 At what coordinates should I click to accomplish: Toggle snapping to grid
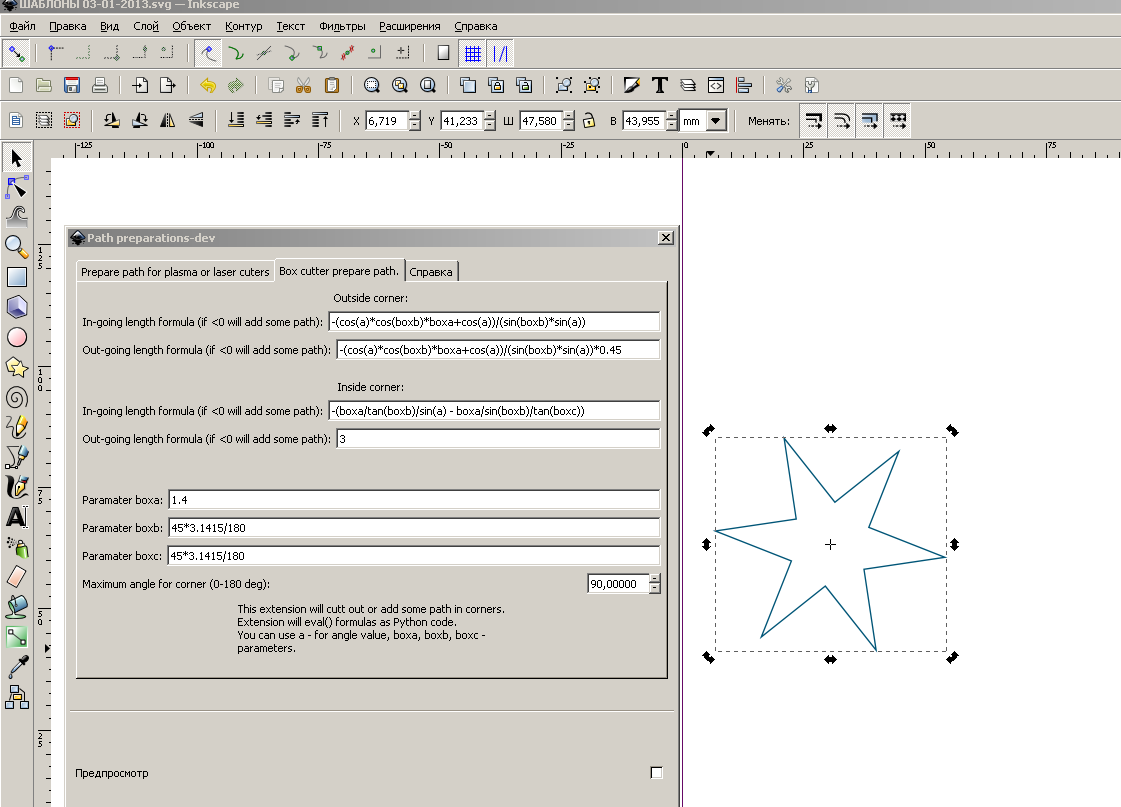pos(473,53)
